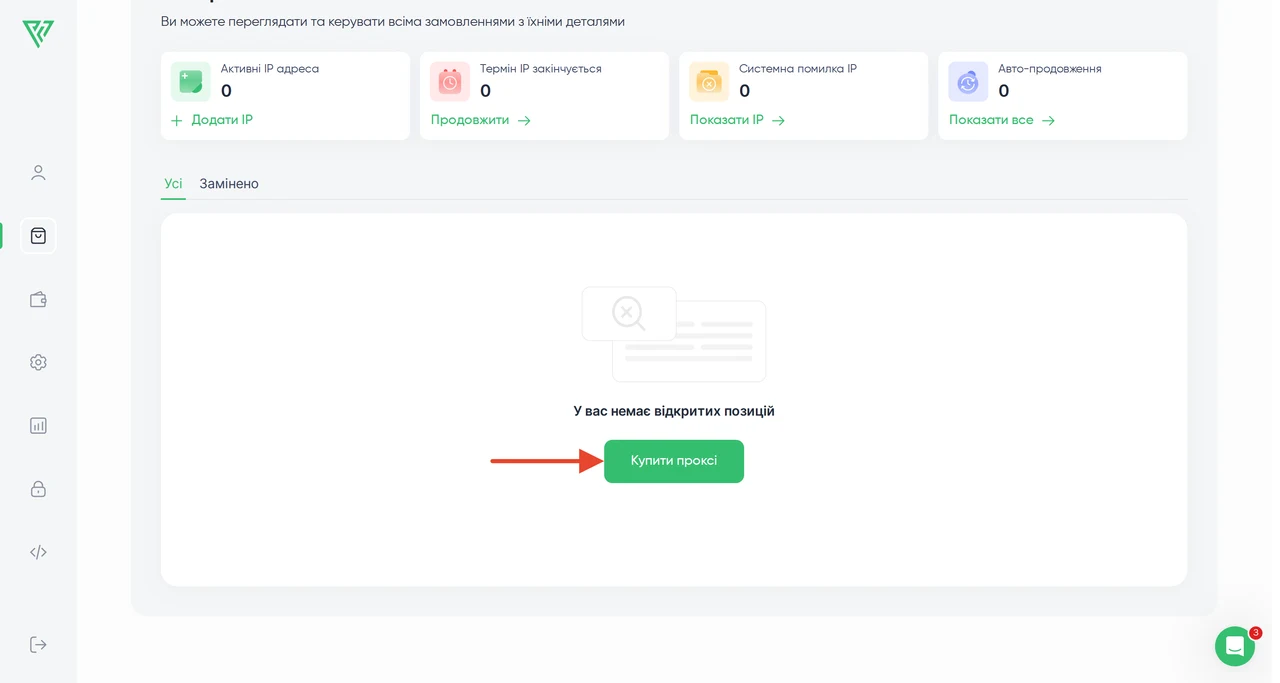Image resolution: width=1280 pixels, height=683 pixels.
Task: Click the Купити проксі button
Action: (x=674, y=461)
